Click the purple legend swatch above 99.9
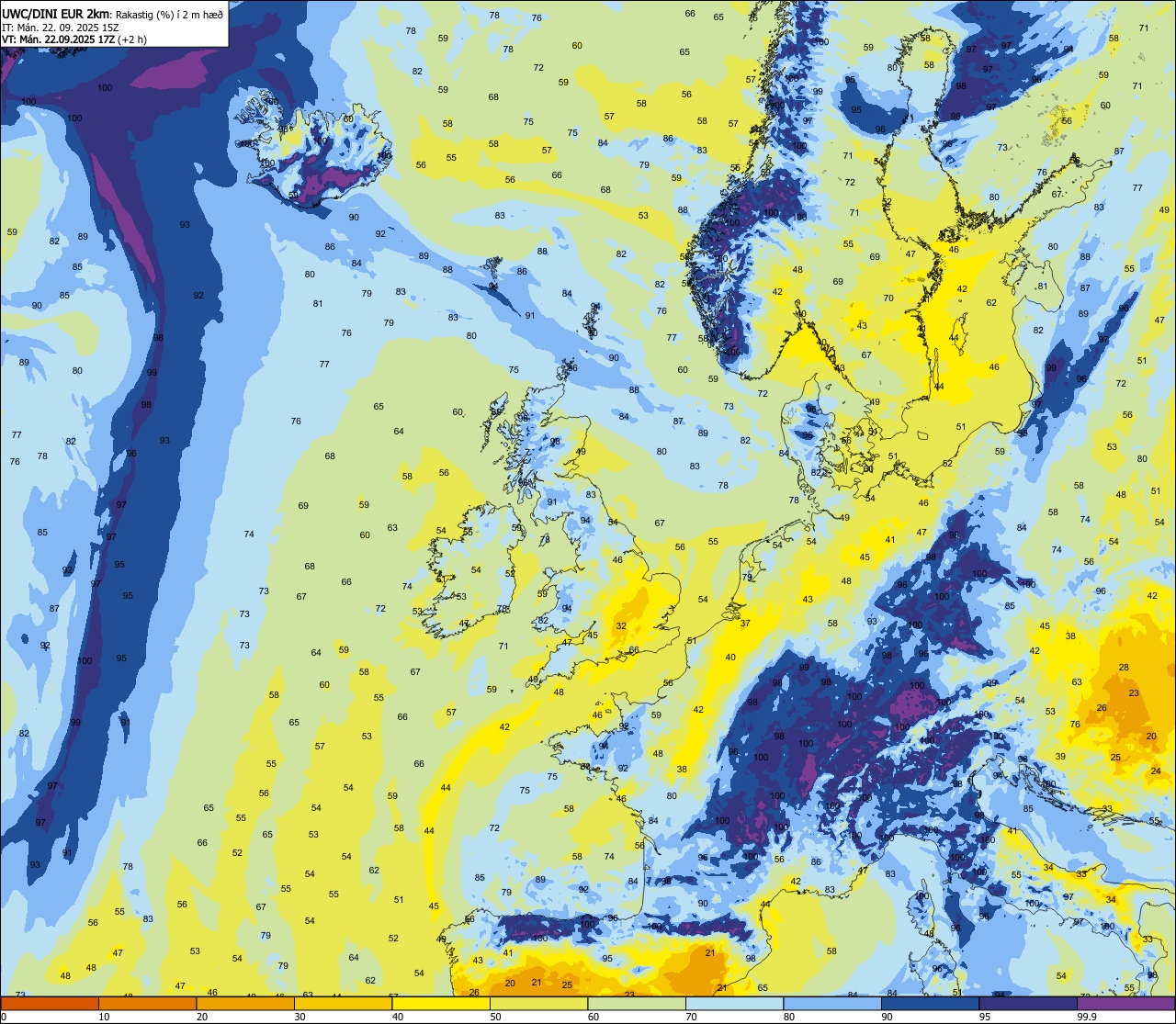 click(x=1125, y=1004)
